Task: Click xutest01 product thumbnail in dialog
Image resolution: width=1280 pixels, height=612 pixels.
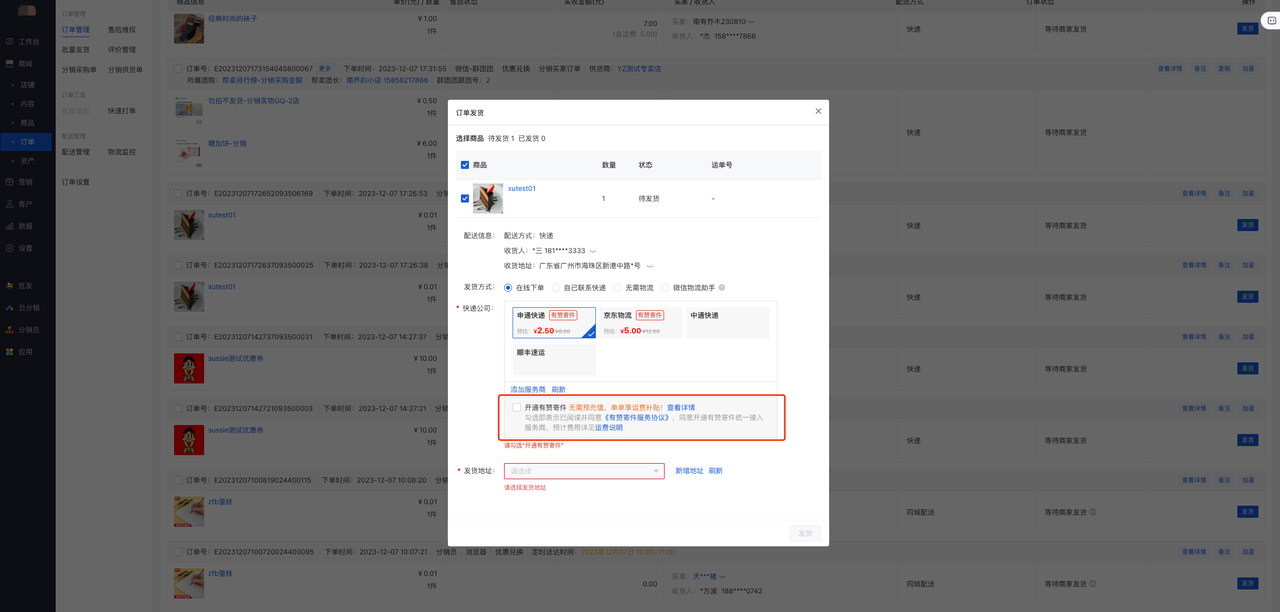Action: (x=488, y=198)
